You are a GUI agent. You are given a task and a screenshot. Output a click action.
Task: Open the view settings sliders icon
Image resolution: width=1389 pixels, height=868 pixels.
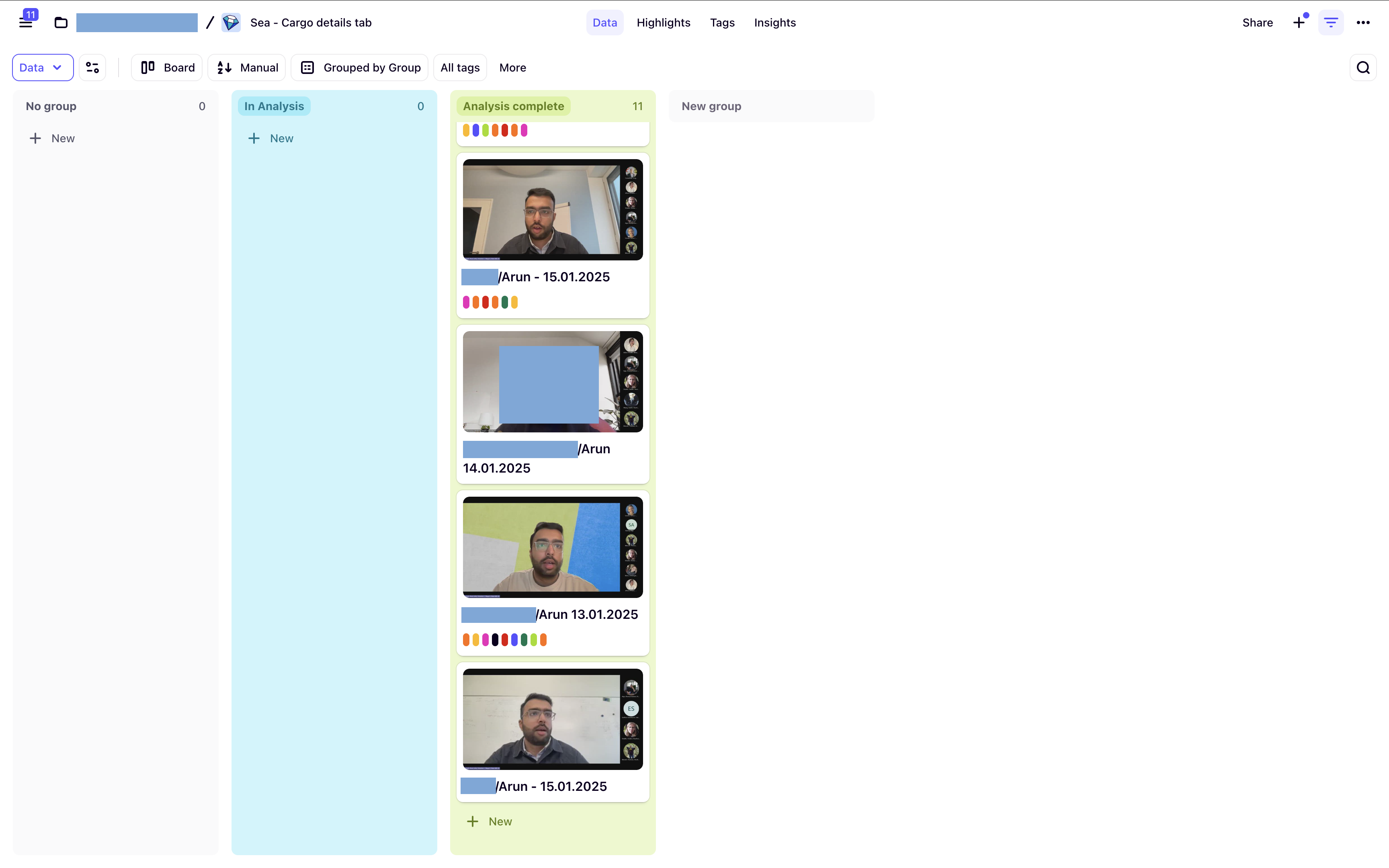coord(92,68)
